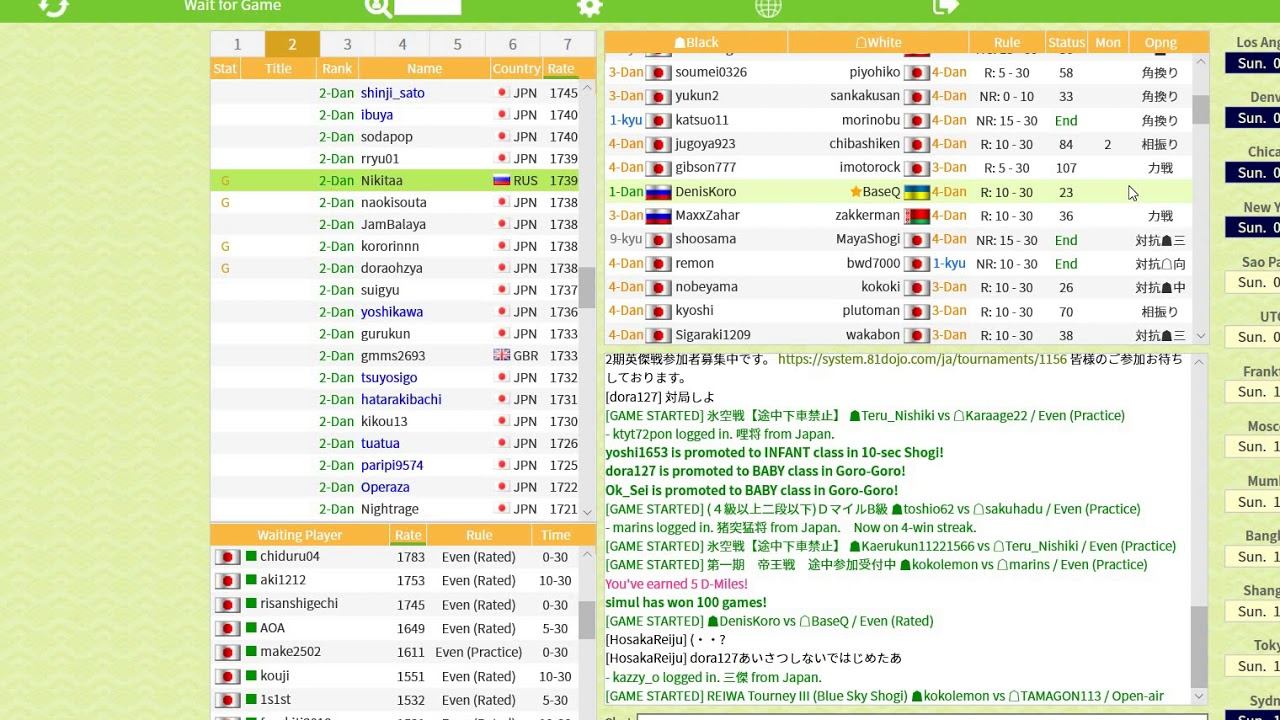Click the refresh icon in top bar
Screen dimensions: 1280x720
tap(53, 7)
